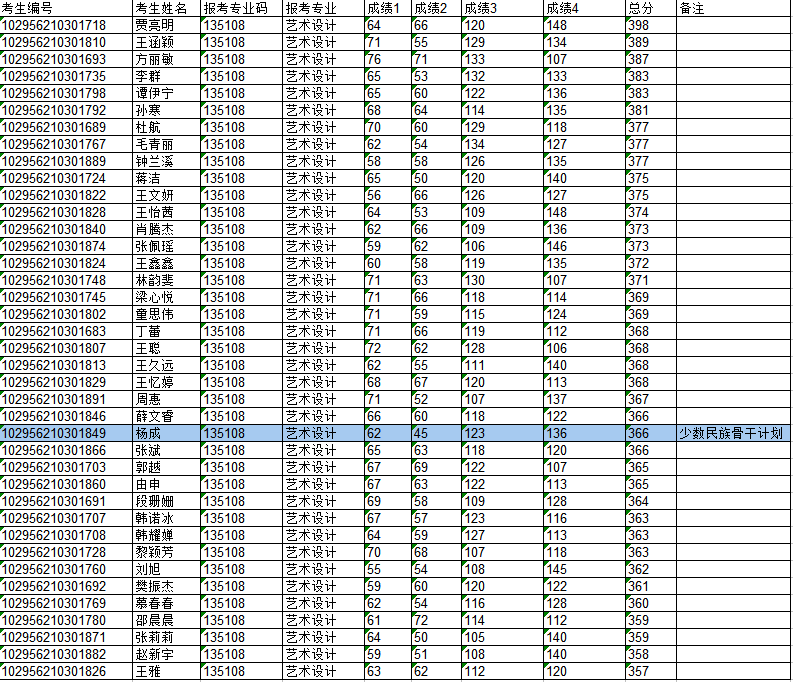The height and width of the screenshot is (682, 793).
Task: Click the total score cell 357
Action: [650, 671]
